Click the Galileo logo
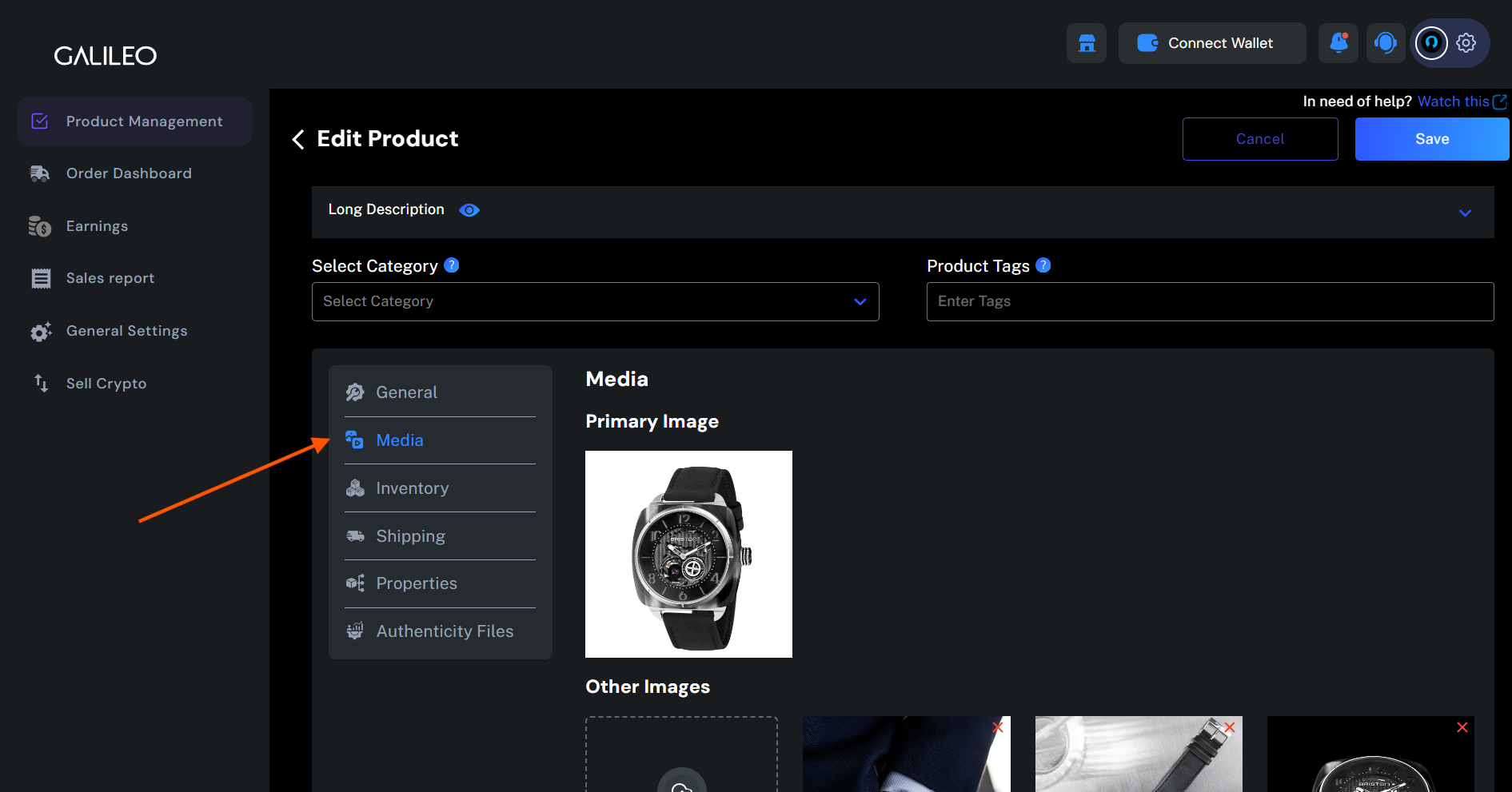The width and height of the screenshot is (1512, 792). tap(106, 56)
